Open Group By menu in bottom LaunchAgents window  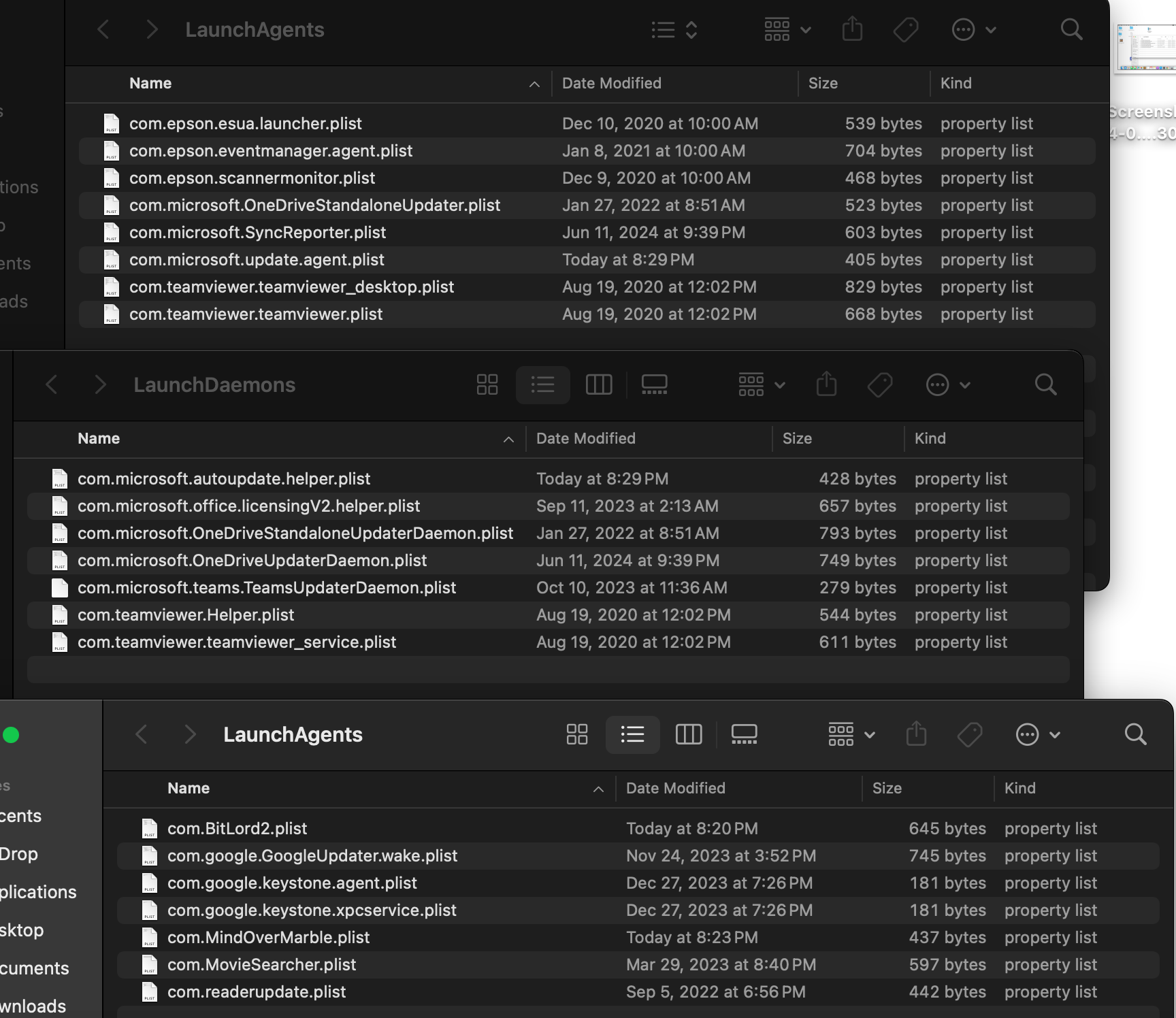click(851, 734)
